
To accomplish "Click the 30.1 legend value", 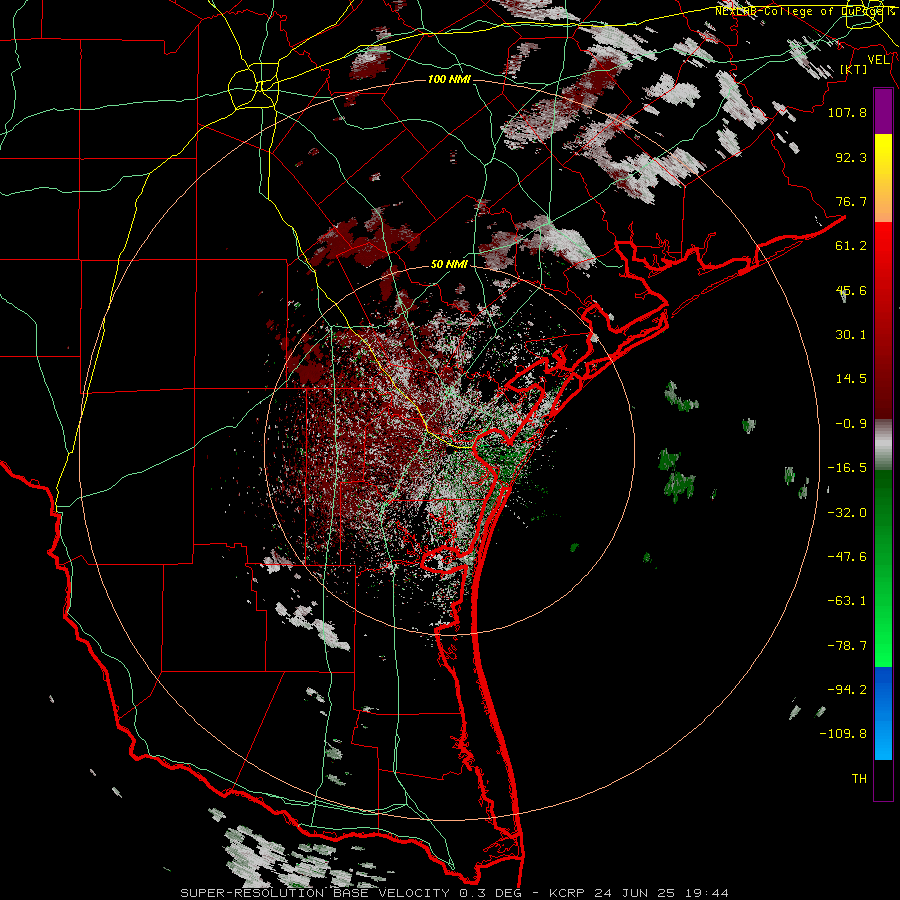I will (x=851, y=335).
